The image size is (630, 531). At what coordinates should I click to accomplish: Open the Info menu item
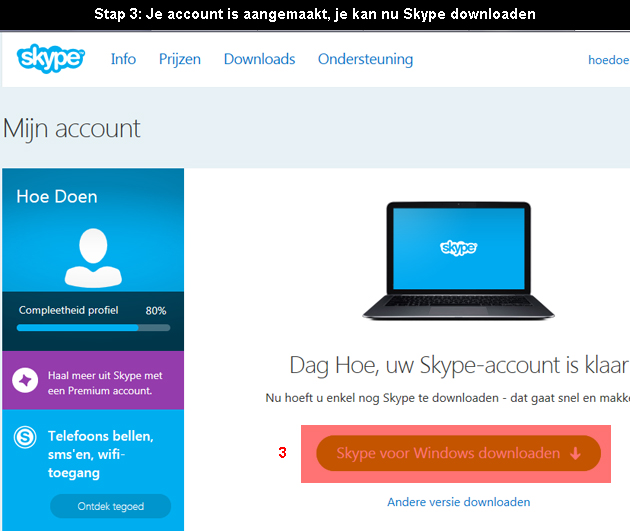123,59
